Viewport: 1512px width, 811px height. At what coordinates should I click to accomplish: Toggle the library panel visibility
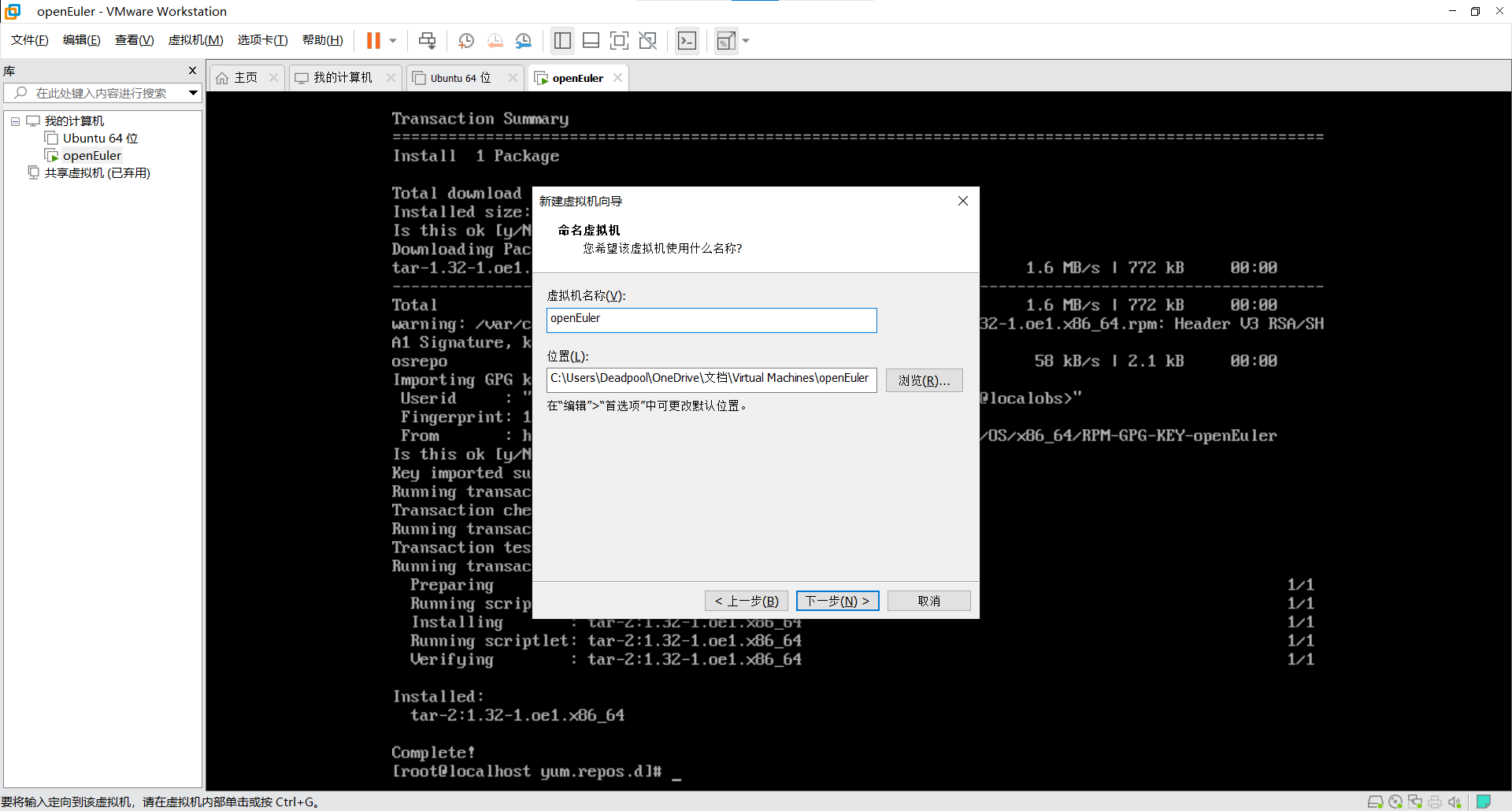point(562,40)
